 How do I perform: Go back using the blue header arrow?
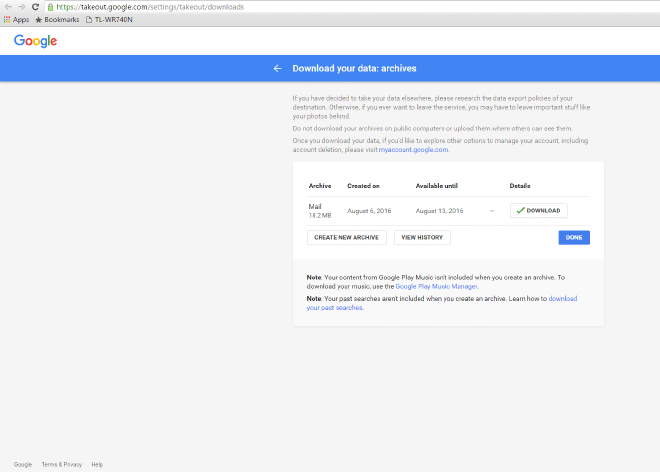tap(277, 68)
